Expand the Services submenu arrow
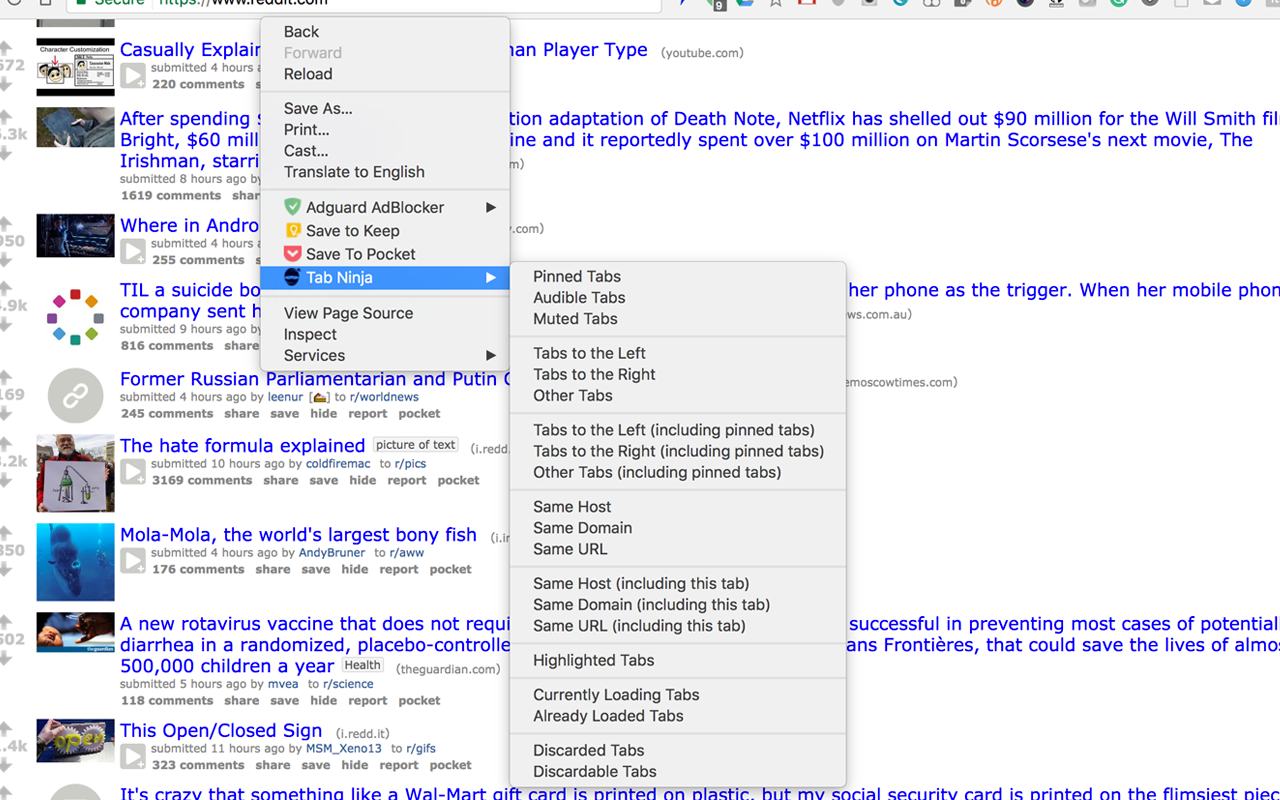Screen dimensions: 1280x800 pyautogui.click(x=491, y=355)
